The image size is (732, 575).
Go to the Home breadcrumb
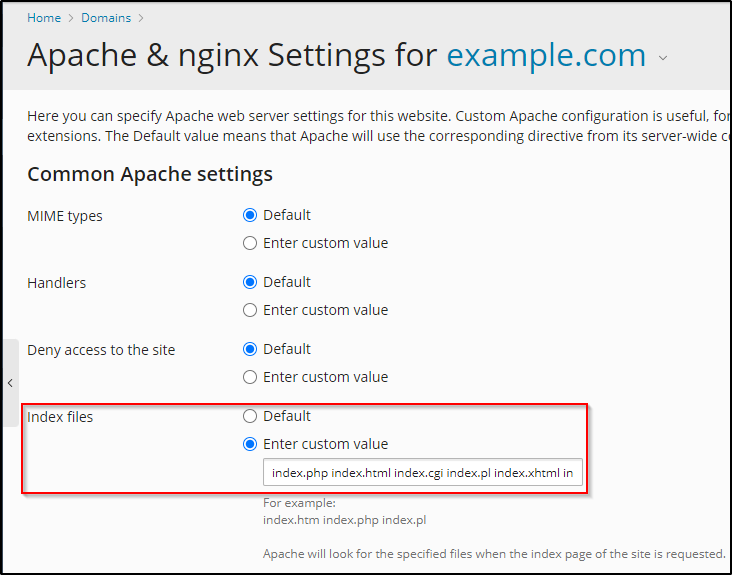pos(44,18)
